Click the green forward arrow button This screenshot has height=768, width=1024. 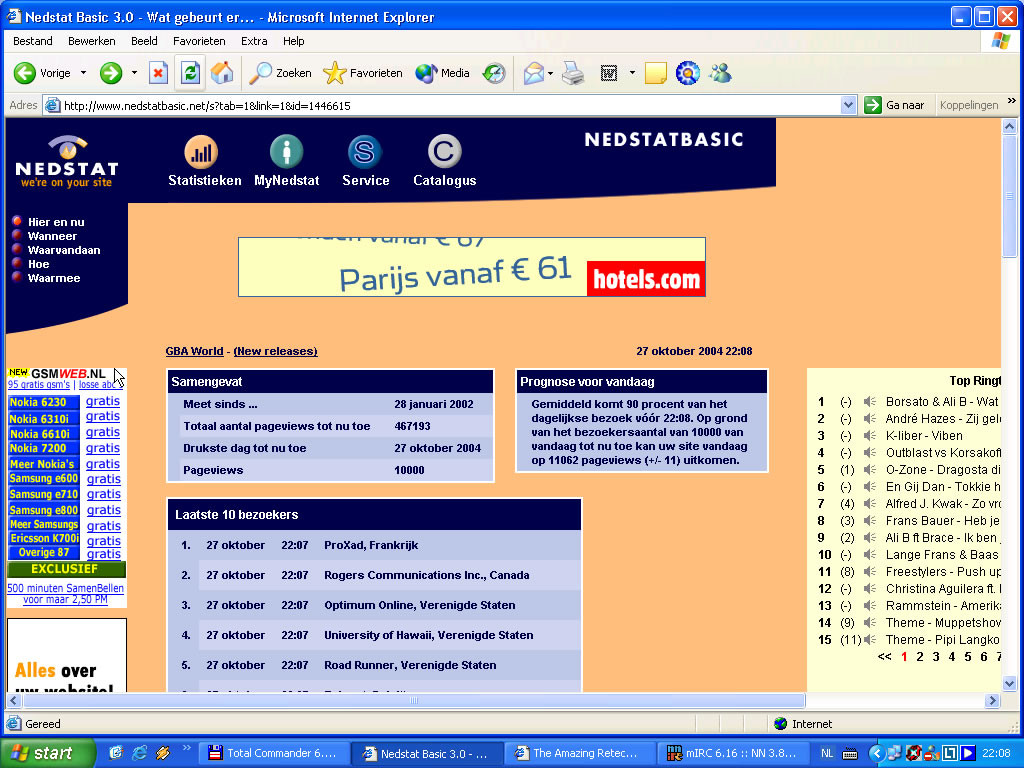[111, 73]
